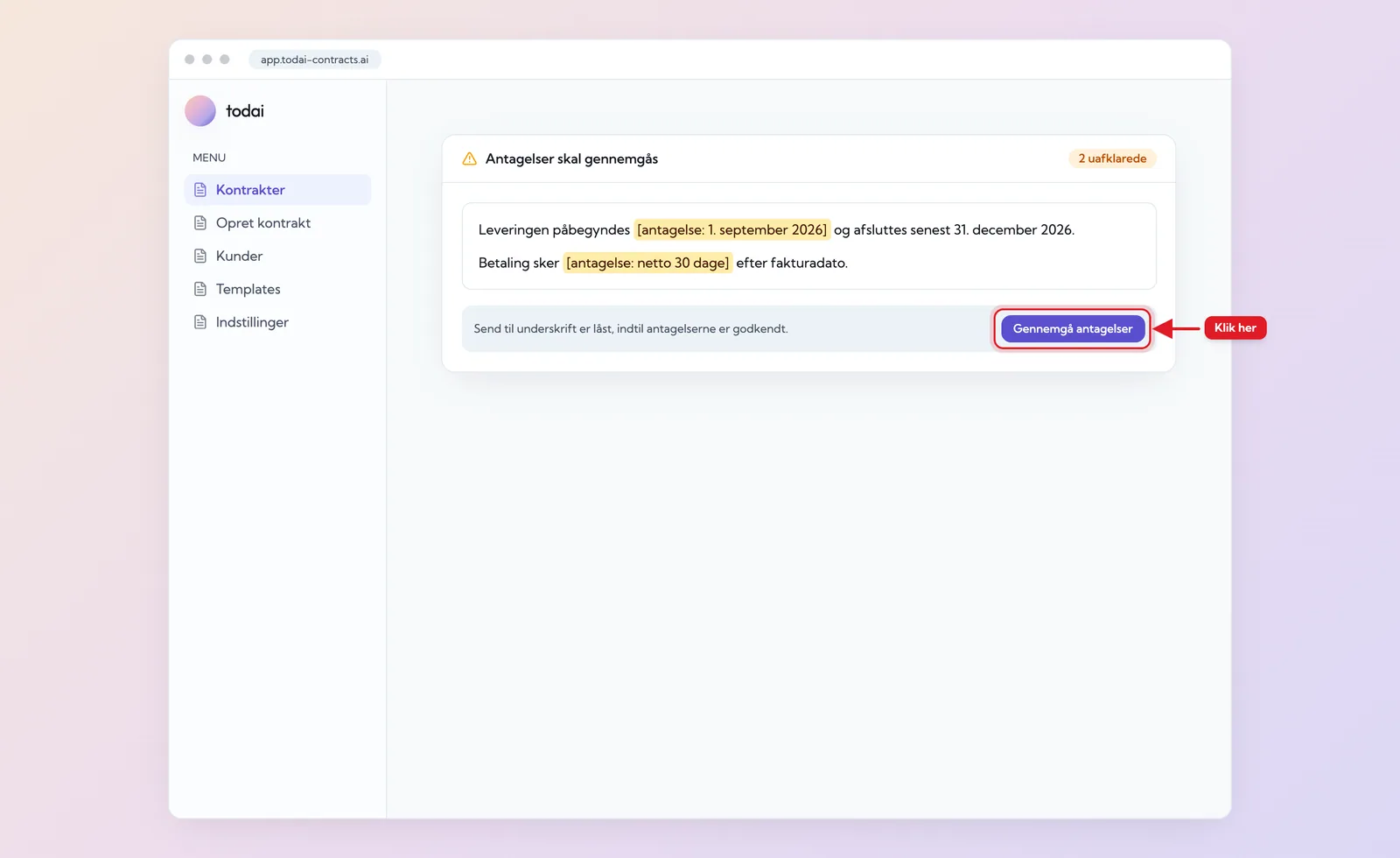Open Indstillinger from the menu
1400x858 pixels.
277,322
